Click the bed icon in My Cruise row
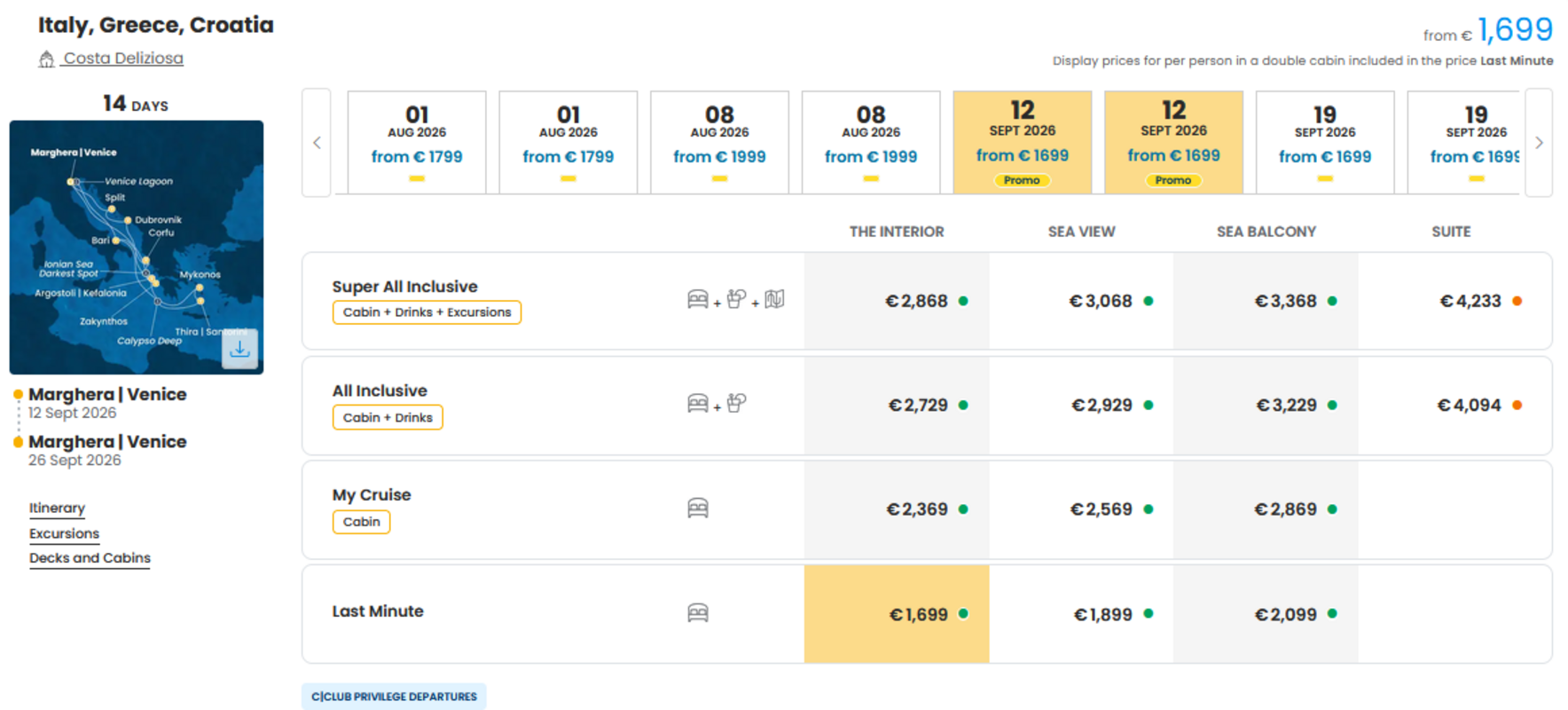The height and width of the screenshot is (710, 1568). tap(698, 509)
